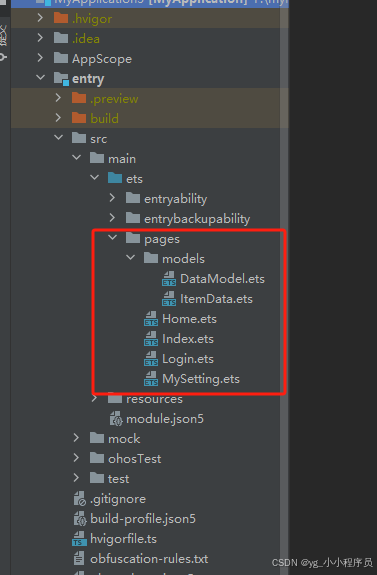Screen dimensions: 377x575
Task: Click the .hvigor orange folder icon
Action: click(x=61, y=18)
